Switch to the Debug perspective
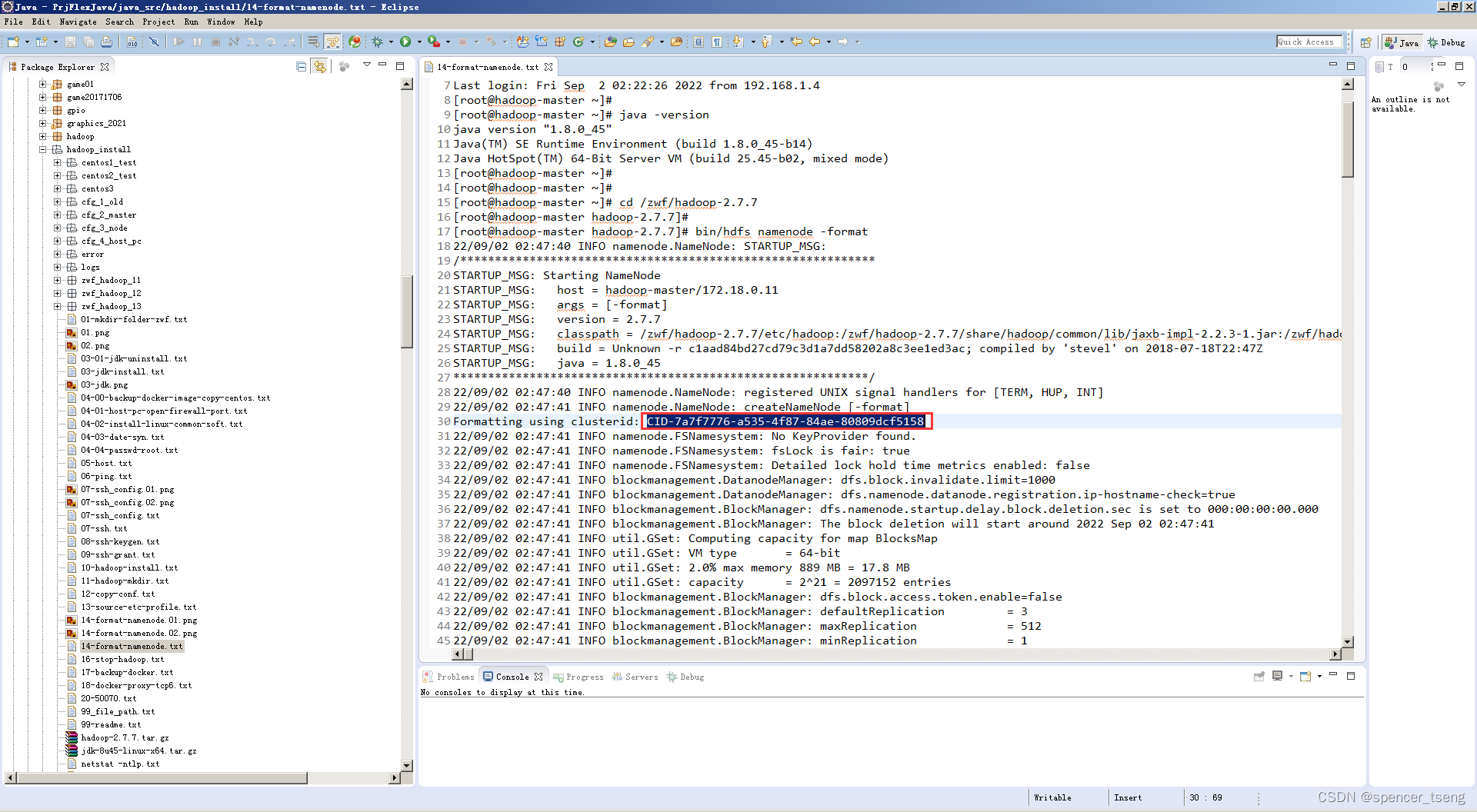 (1445, 42)
